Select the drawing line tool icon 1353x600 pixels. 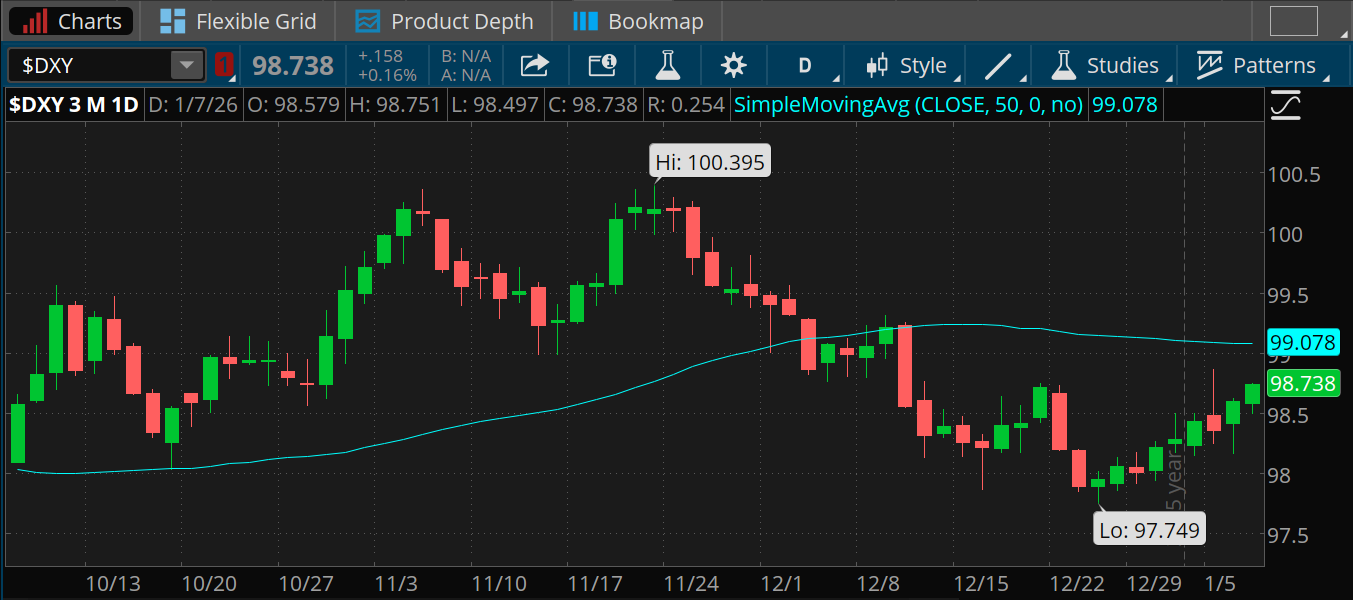click(x=999, y=65)
